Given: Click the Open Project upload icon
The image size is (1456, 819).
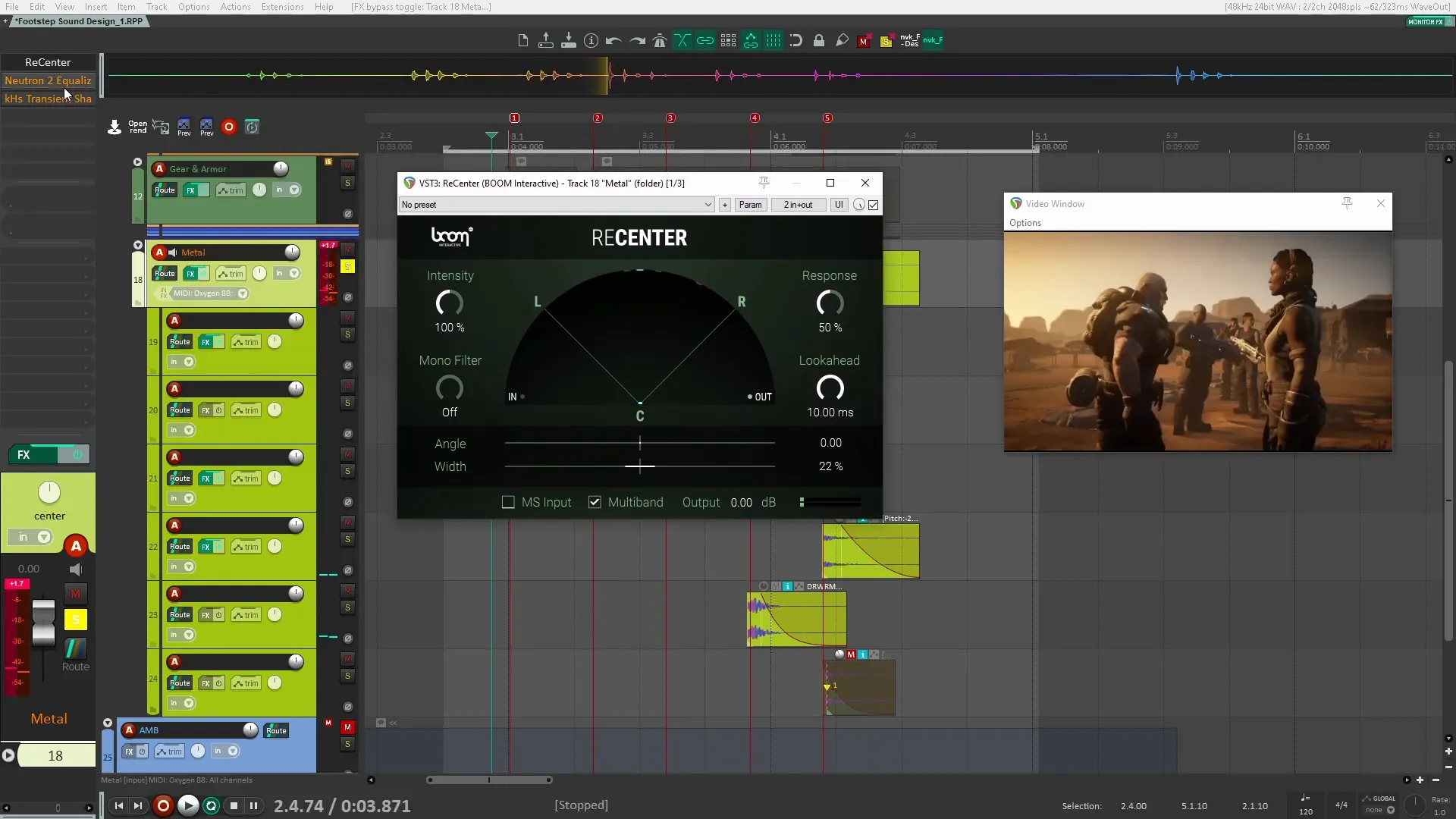Looking at the screenshot, I should [x=546, y=41].
